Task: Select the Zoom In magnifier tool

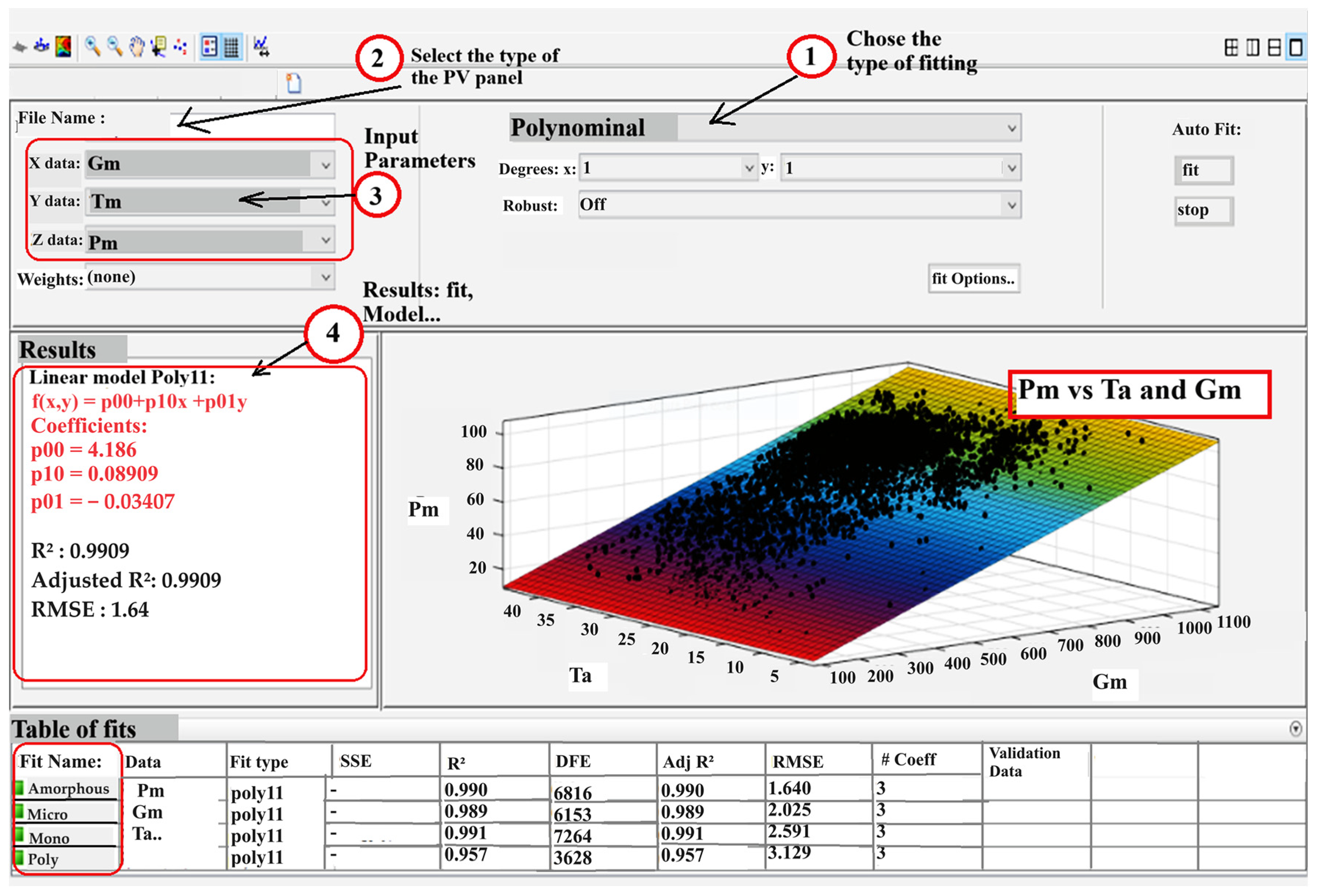Action: pyautogui.click(x=92, y=47)
